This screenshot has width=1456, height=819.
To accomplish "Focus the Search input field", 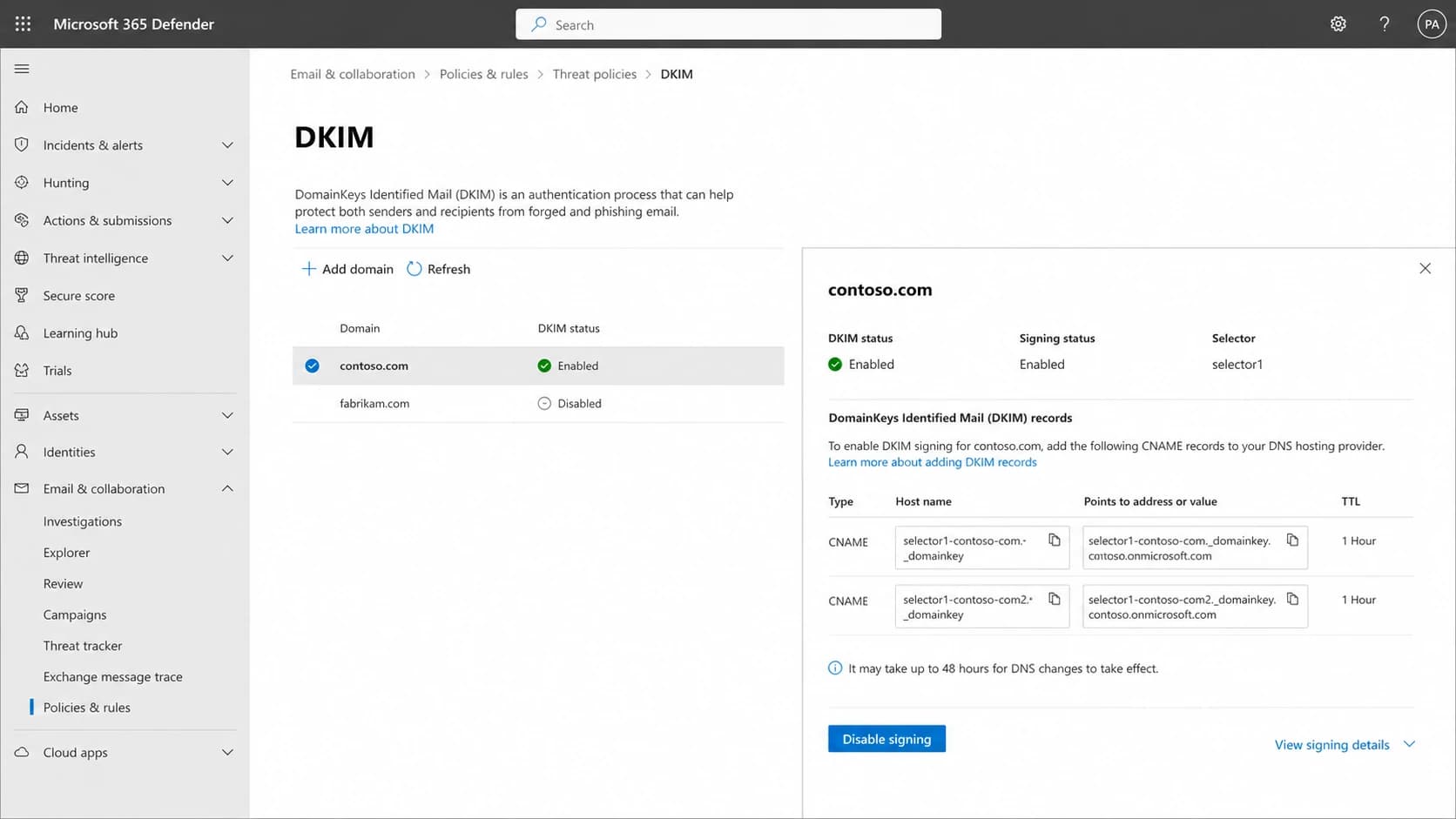I will click(728, 24).
